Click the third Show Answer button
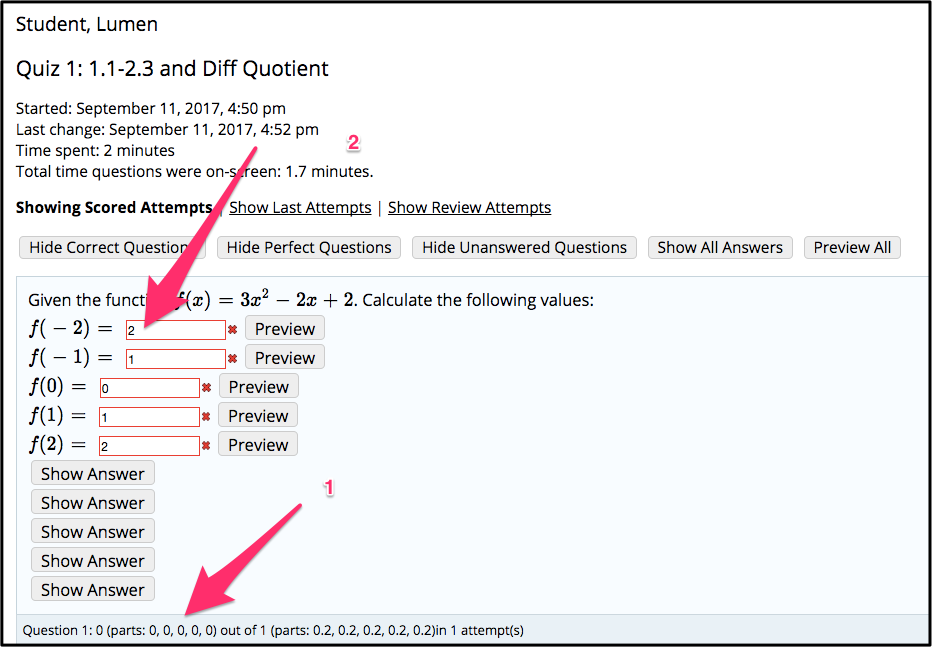This screenshot has width=932, height=663. tap(92, 531)
